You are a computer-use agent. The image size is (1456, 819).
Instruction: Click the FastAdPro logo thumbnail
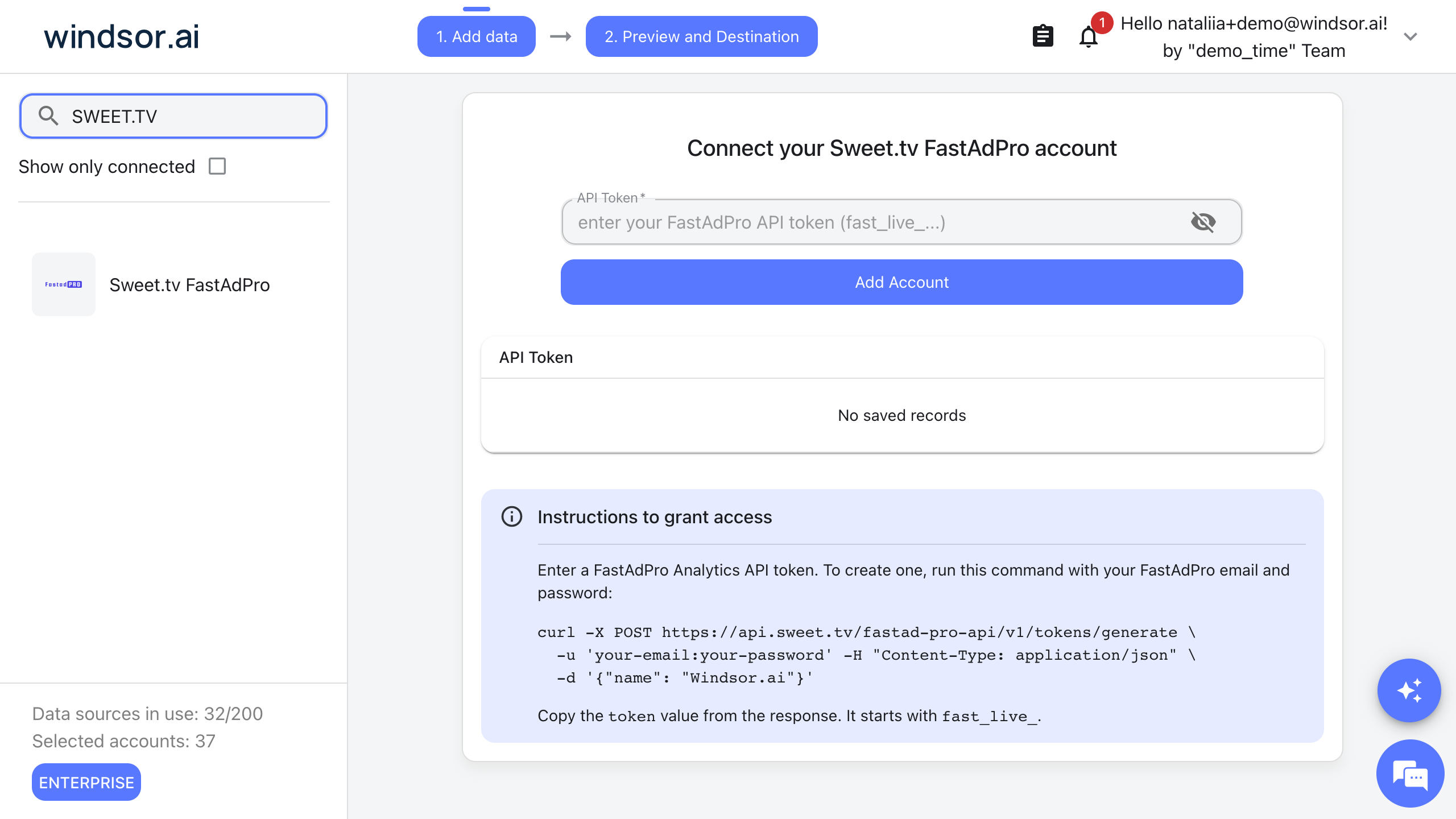pos(64,284)
